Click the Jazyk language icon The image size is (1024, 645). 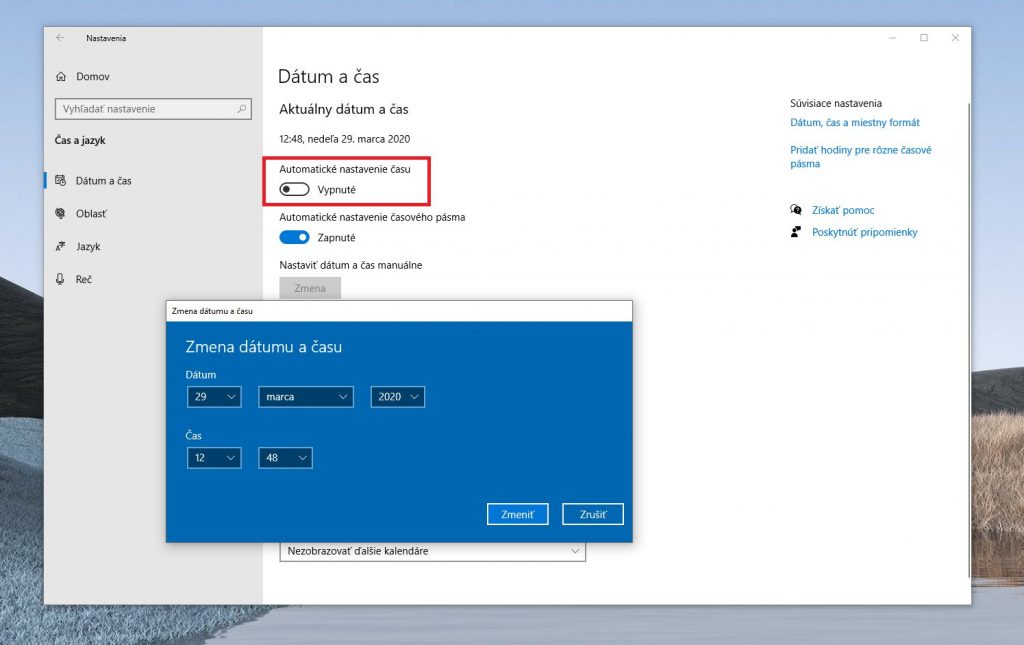[x=60, y=246]
